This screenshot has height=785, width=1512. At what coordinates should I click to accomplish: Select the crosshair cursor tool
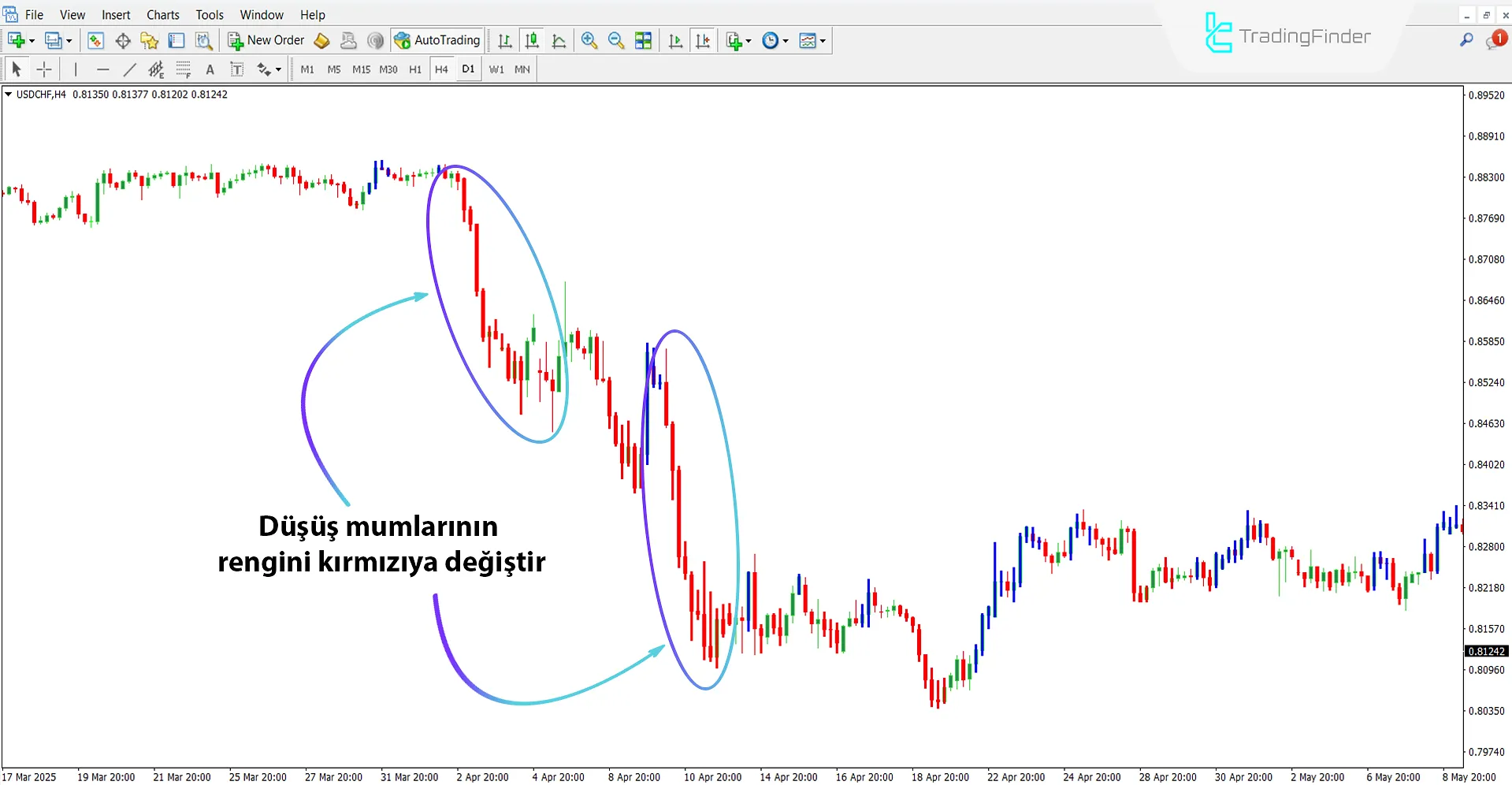point(44,69)
